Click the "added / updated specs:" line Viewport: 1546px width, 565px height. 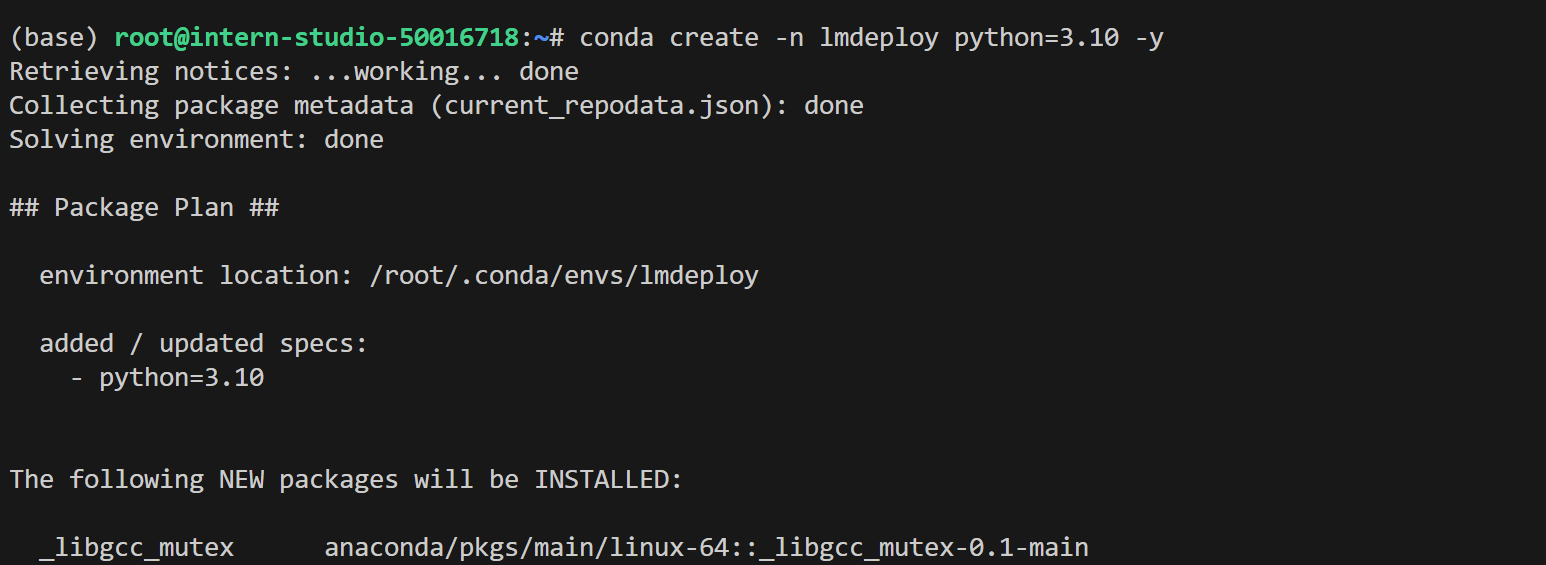pos(204,344)
